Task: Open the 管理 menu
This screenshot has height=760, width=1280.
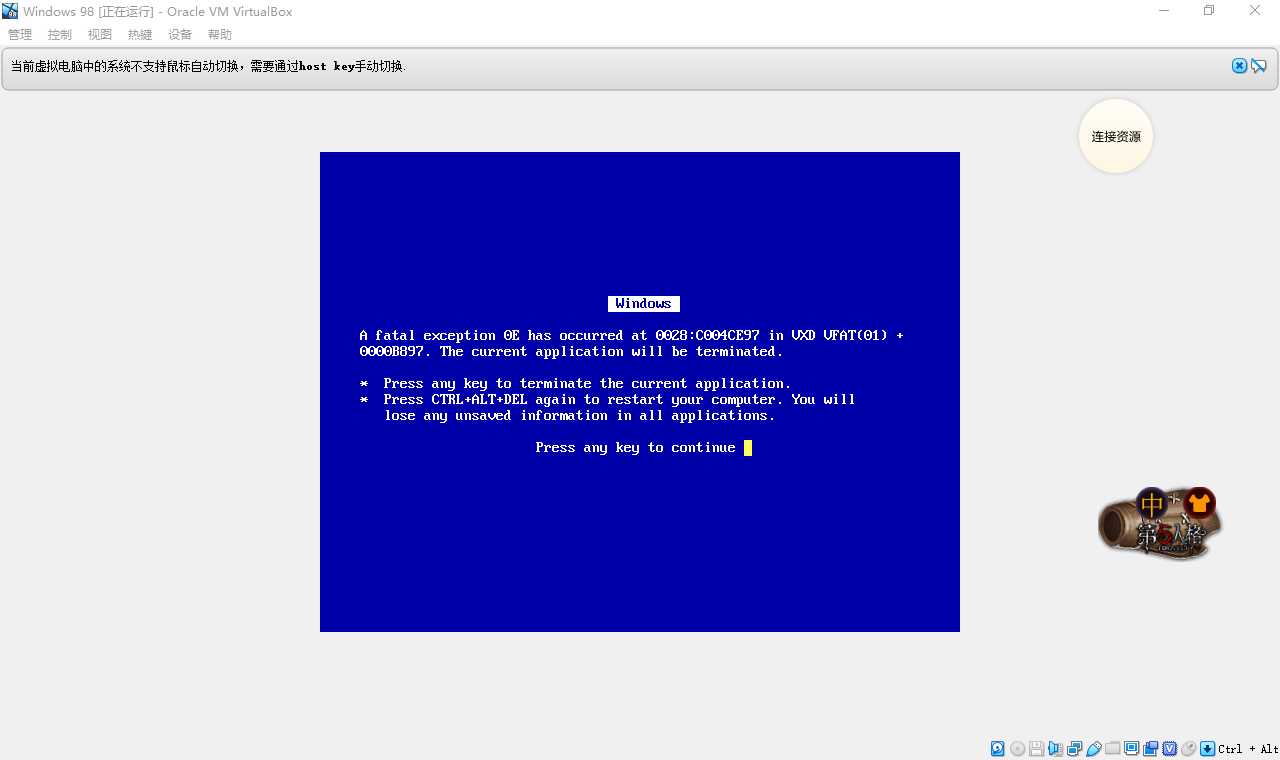Action: pyautogui.click(x=20, y=34)
